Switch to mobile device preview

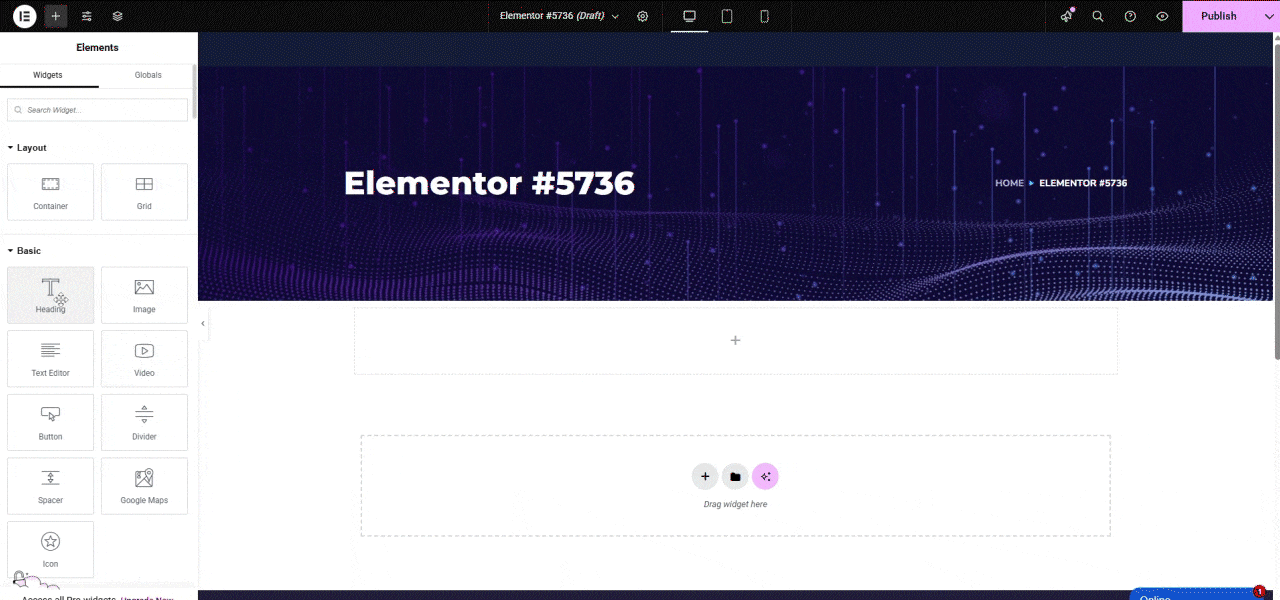[x=764, y=16]
